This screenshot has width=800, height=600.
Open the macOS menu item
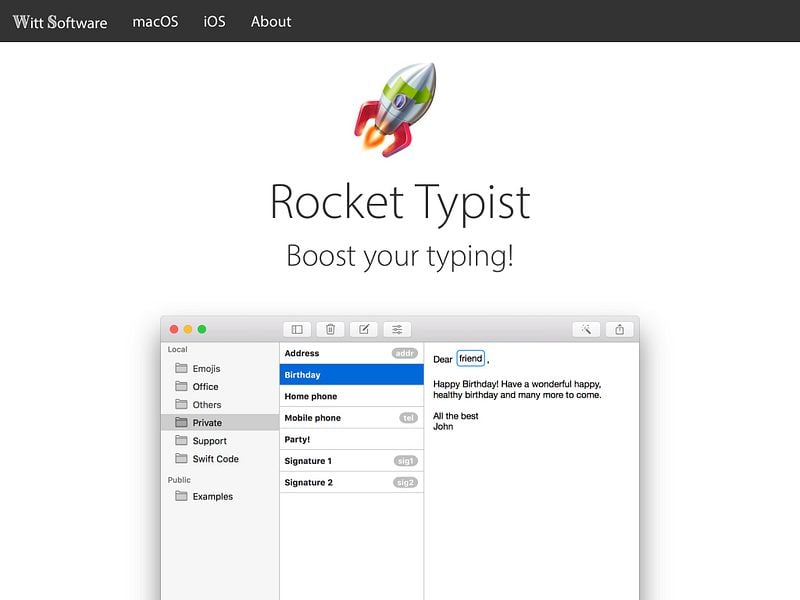(155, 22)
